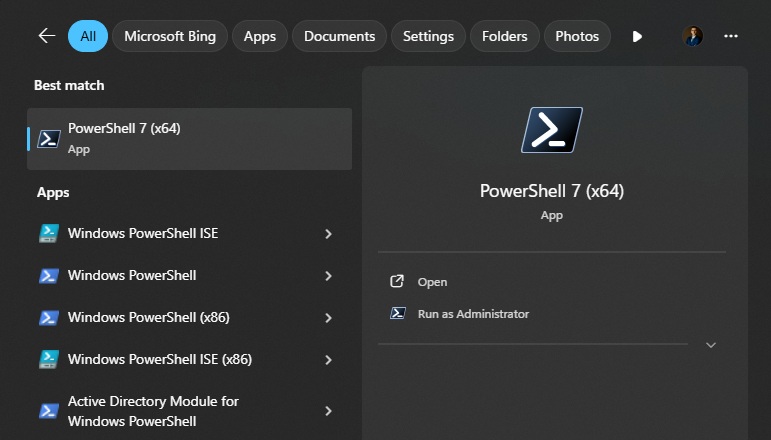This screenshot has width=771, height=440.
Task: Expand options for Windows PowerShell ISE
Action: 328,234
